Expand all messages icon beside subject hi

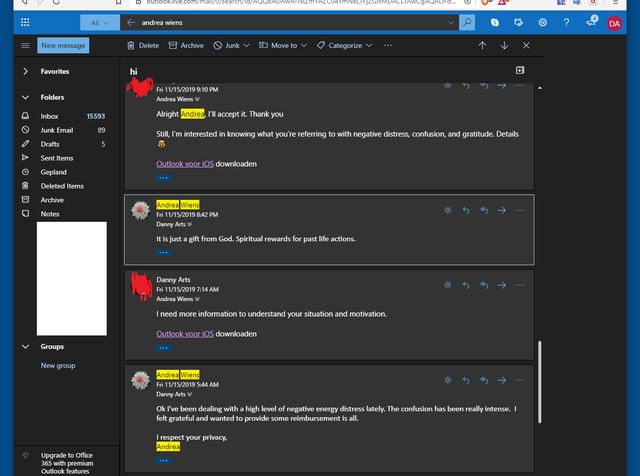click(520, 70)
